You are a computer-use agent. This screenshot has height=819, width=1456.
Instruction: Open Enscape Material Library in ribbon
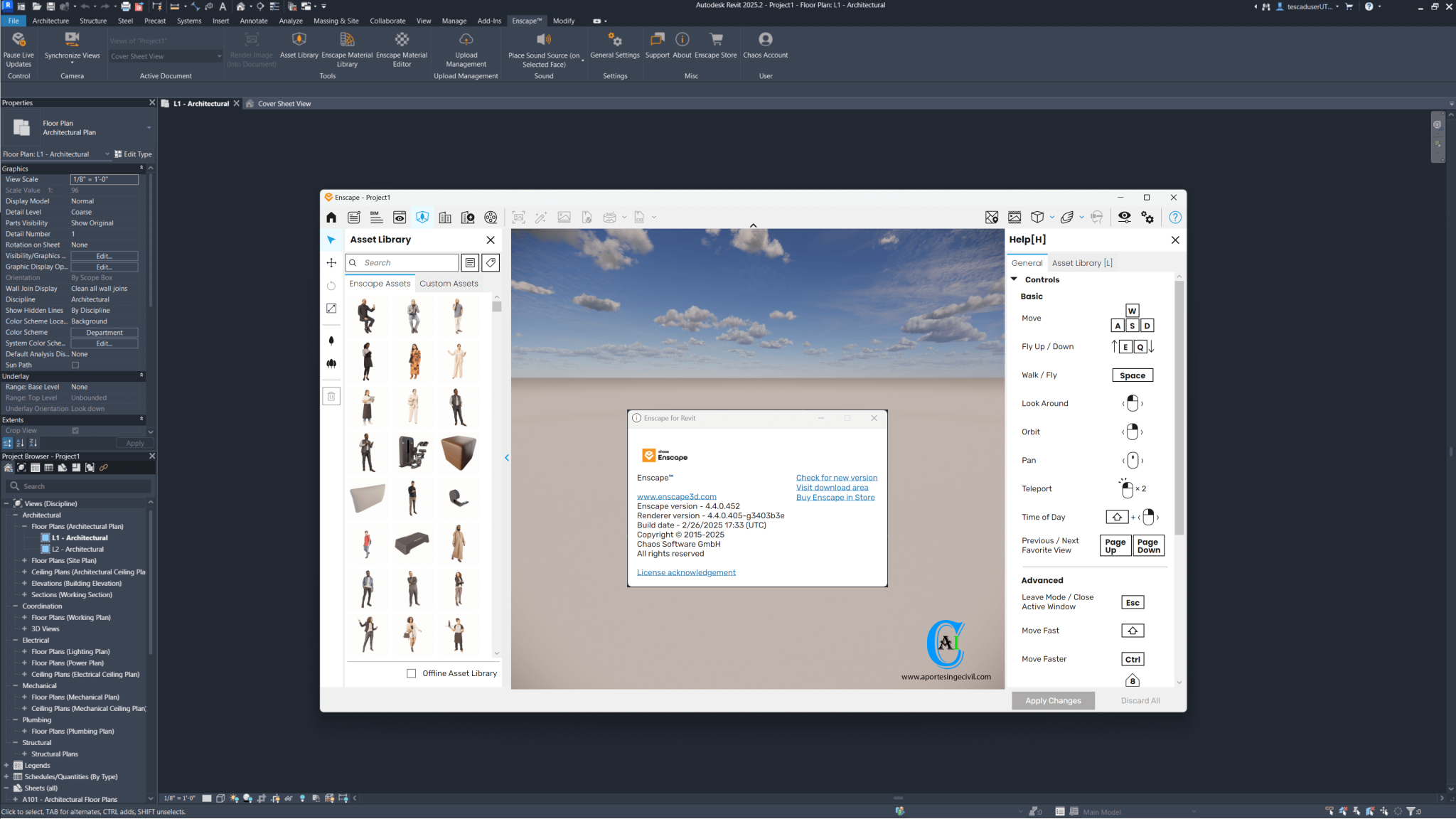click(347, 41)
